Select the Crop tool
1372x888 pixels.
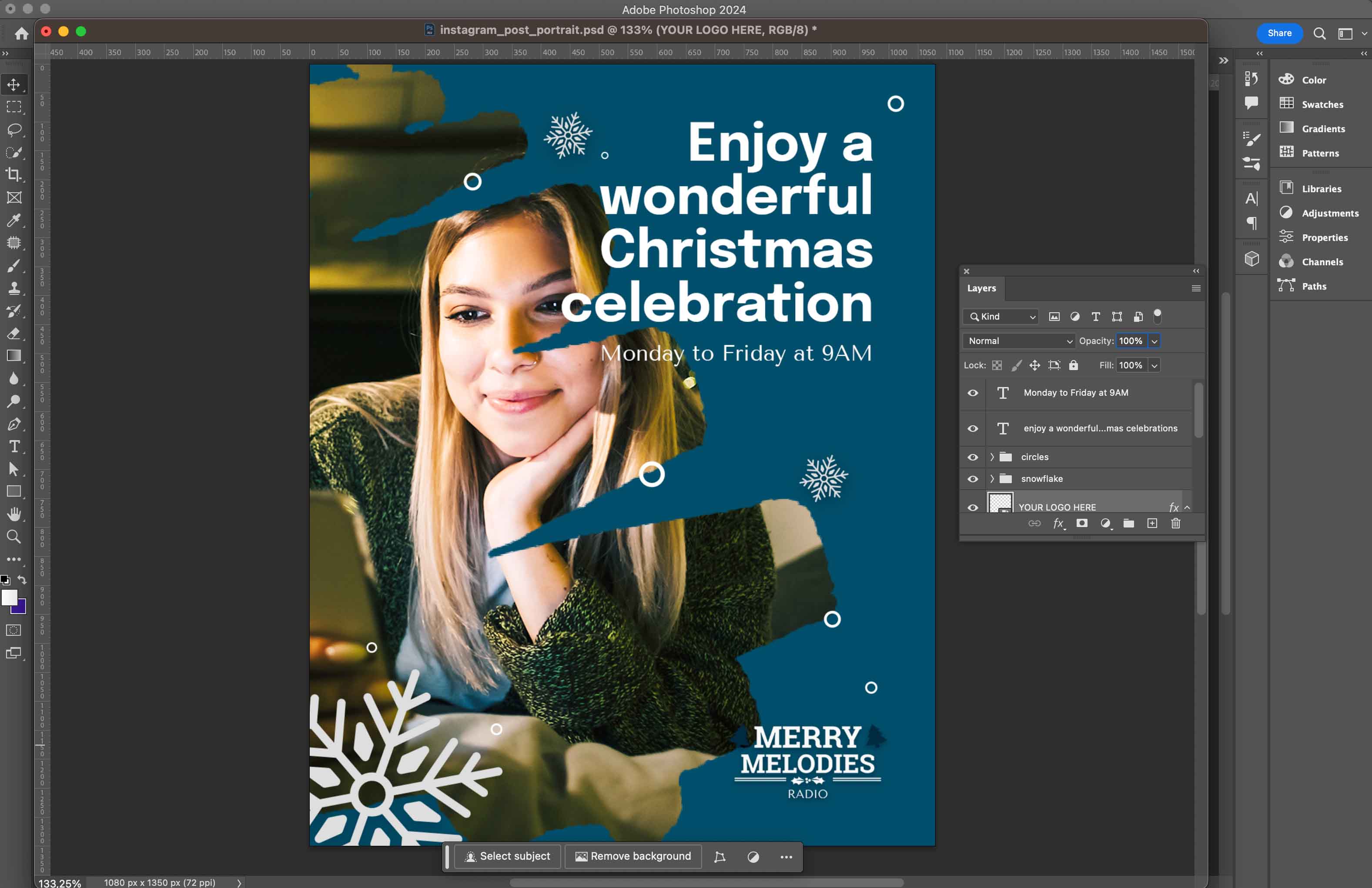tap(14, 174)
